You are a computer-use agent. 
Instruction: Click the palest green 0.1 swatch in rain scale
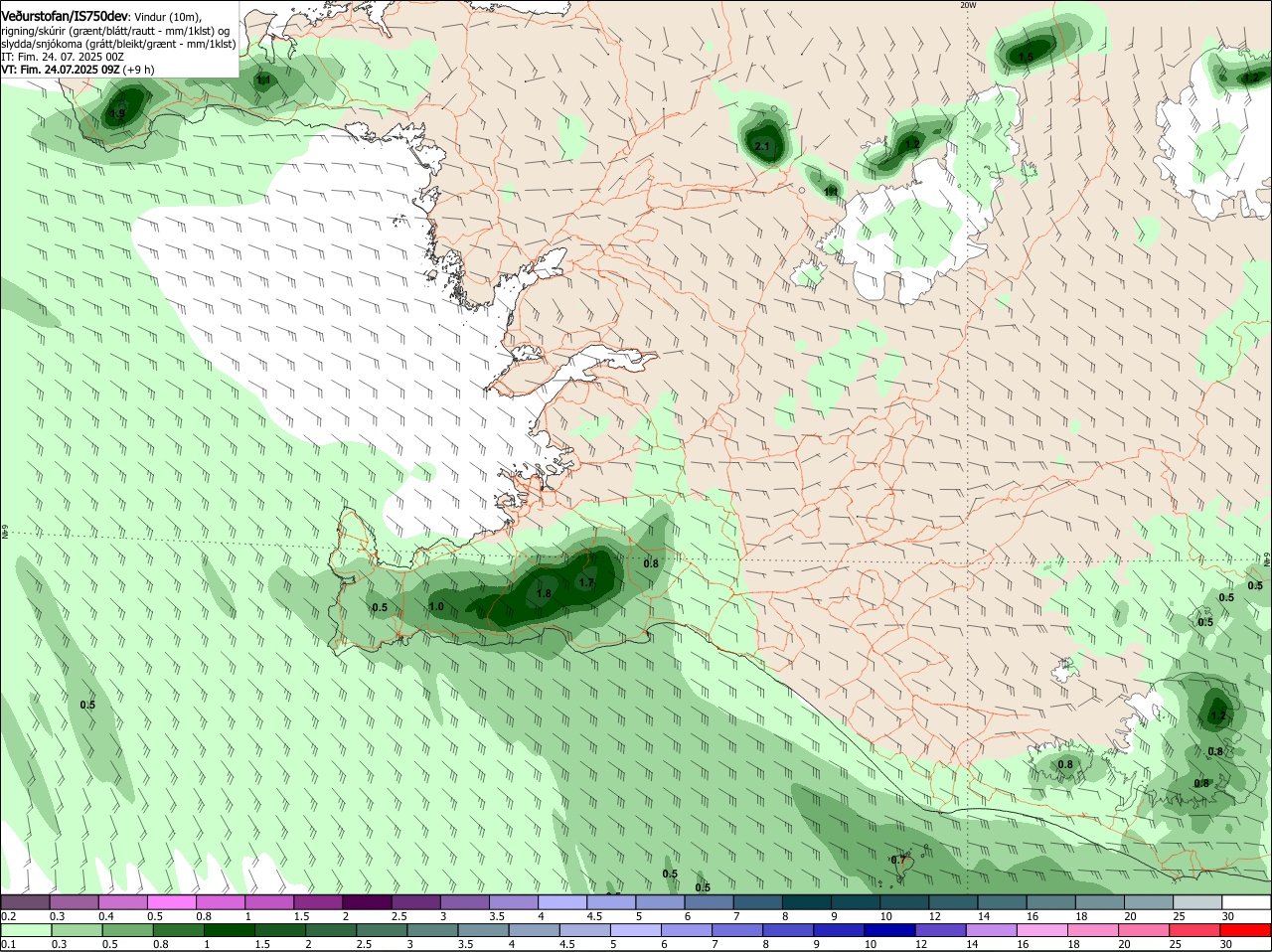(26, 930)
